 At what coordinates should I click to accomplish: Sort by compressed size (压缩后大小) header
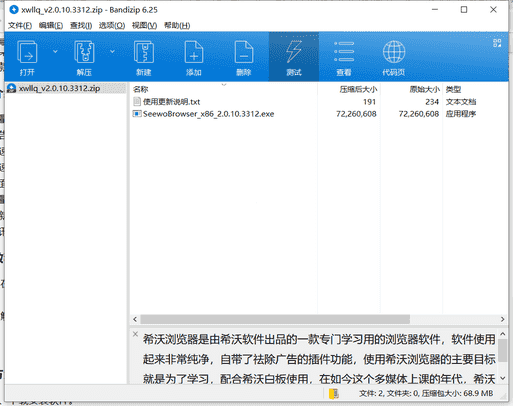click(x=358, y=89)
